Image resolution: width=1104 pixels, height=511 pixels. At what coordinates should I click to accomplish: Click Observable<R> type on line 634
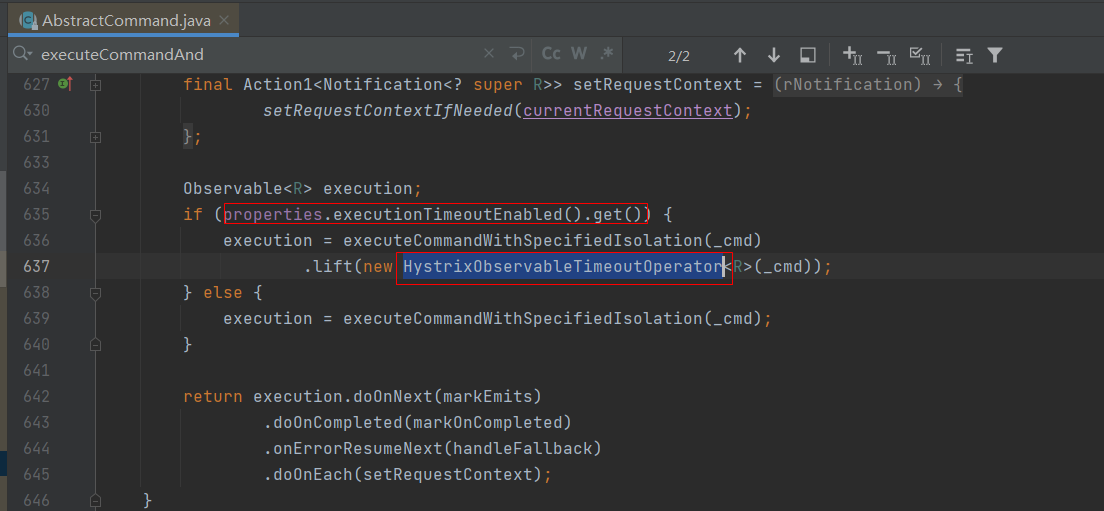point(249,189)
